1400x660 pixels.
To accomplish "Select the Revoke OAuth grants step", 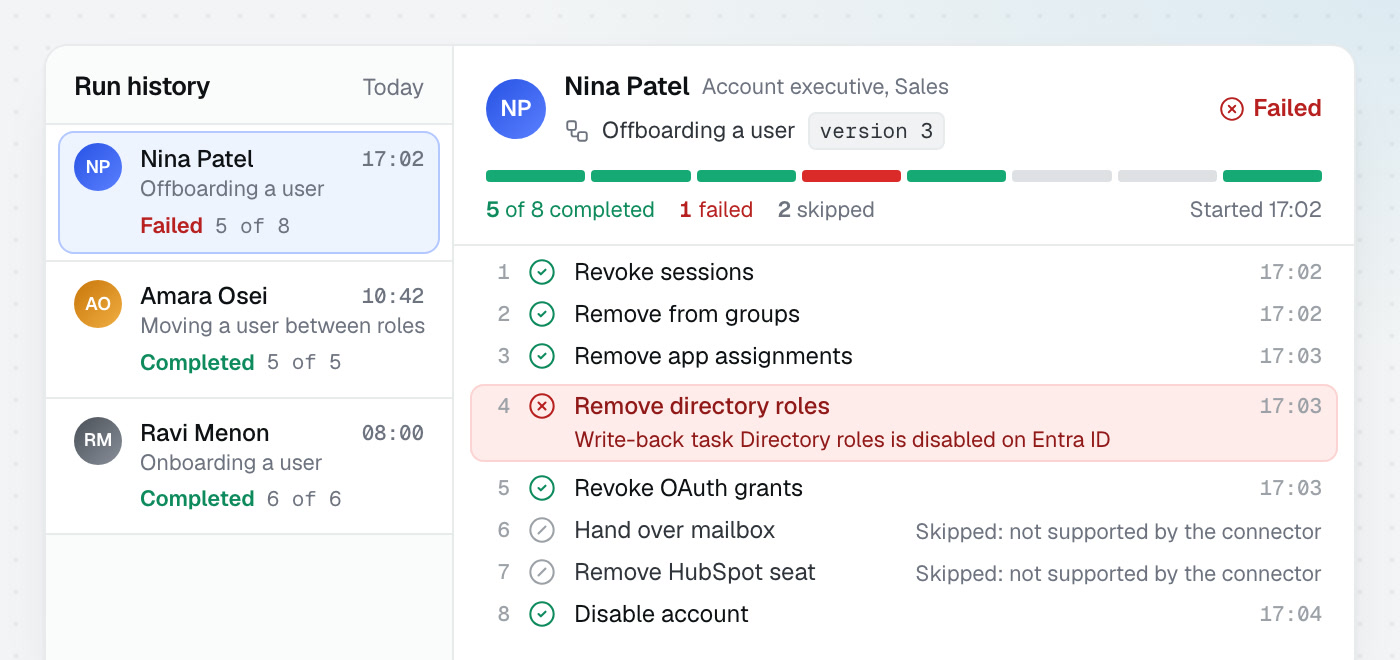I will click(x=904, y=488).
